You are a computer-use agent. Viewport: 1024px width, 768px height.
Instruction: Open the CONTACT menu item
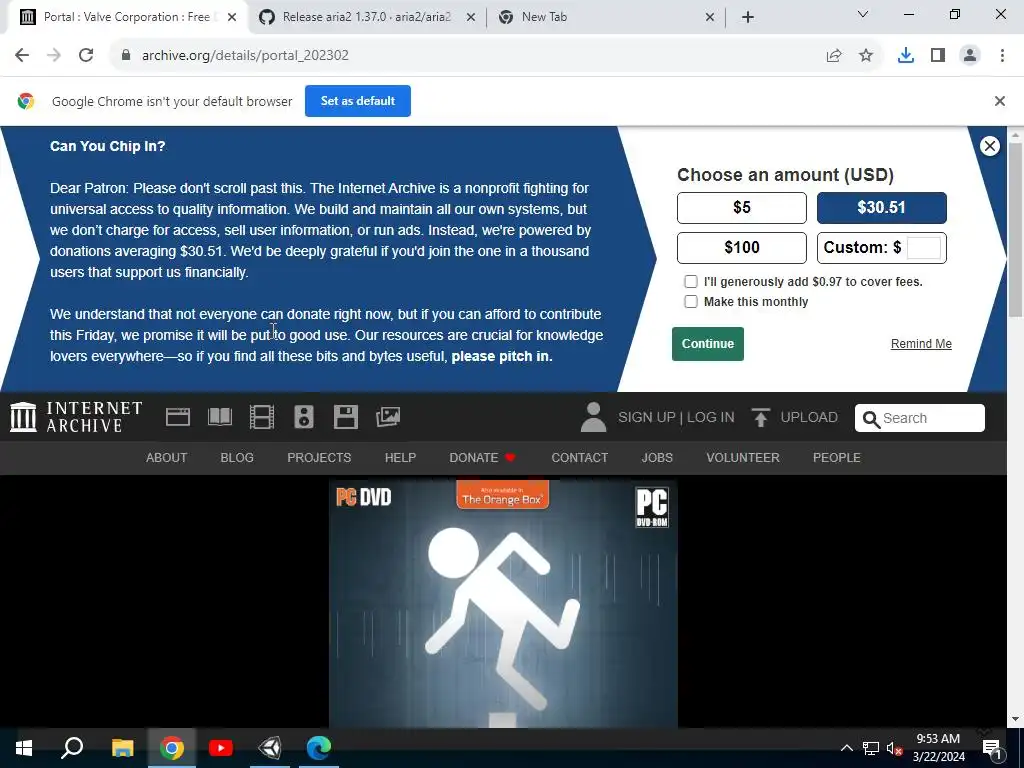[x=580, y=458]
